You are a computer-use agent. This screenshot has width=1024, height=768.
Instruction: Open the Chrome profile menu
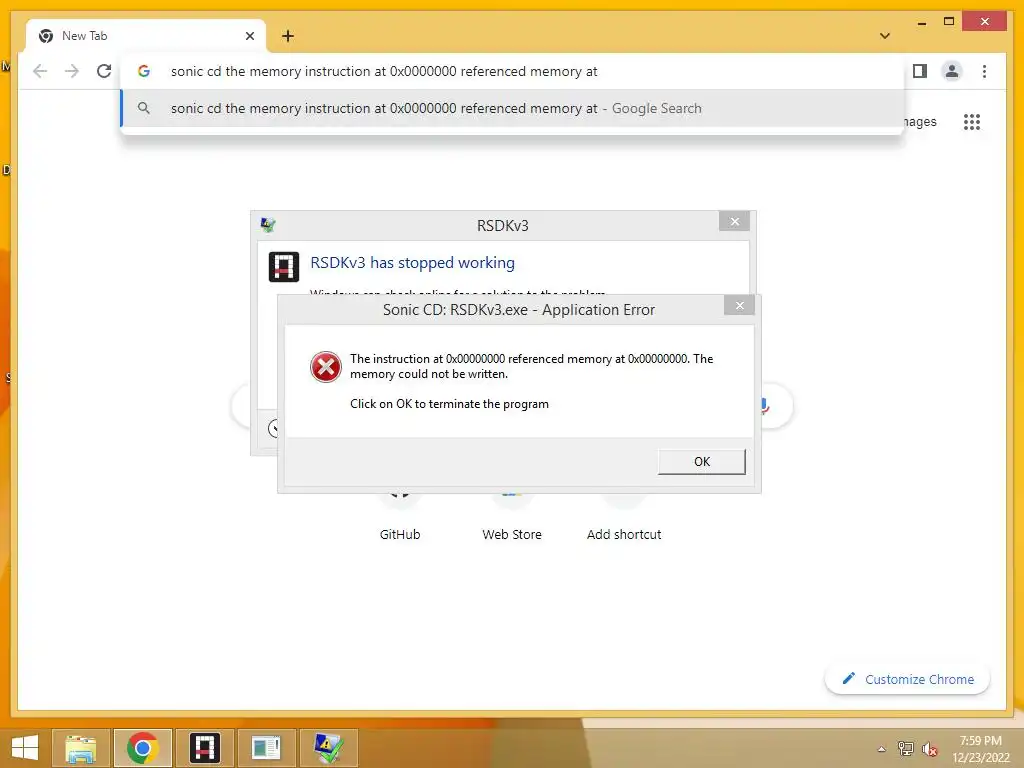point(952,71)
